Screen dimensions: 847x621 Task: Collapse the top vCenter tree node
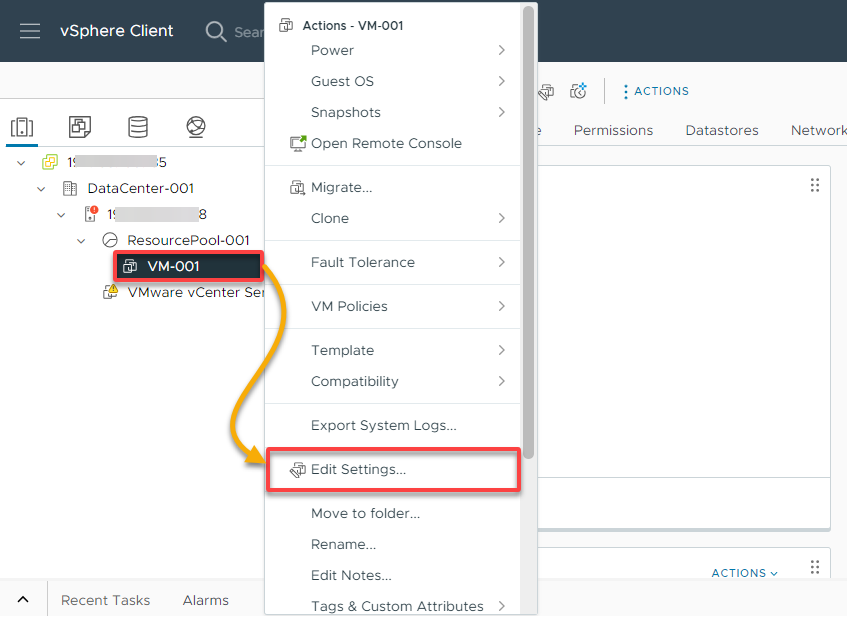pyautogui.click(x=21, y=163)
